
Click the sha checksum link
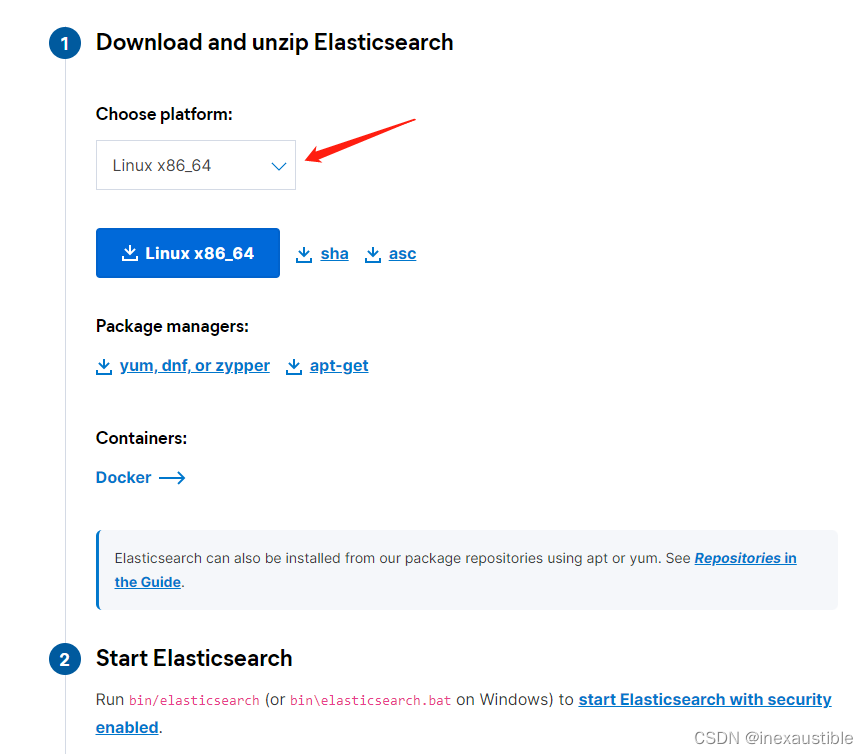pos(334,254)
